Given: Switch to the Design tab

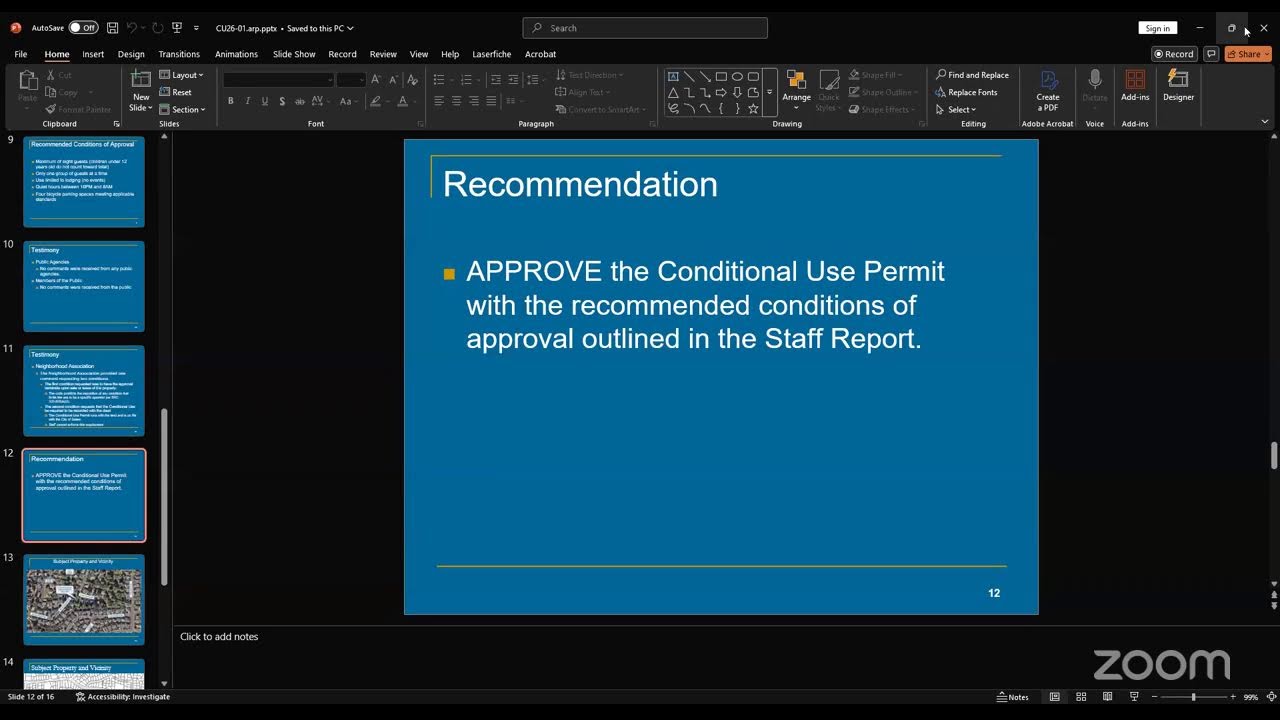Looking at the screenshot, I should pos(131,54).
